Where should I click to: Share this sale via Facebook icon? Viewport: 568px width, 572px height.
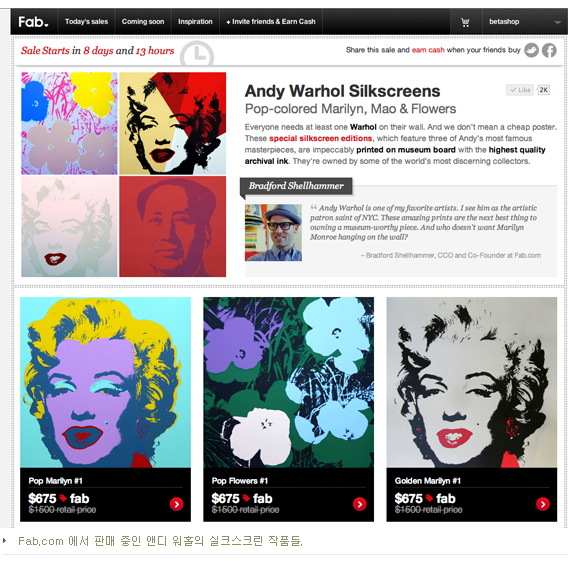pyautogui.click(x=549, y=50)
